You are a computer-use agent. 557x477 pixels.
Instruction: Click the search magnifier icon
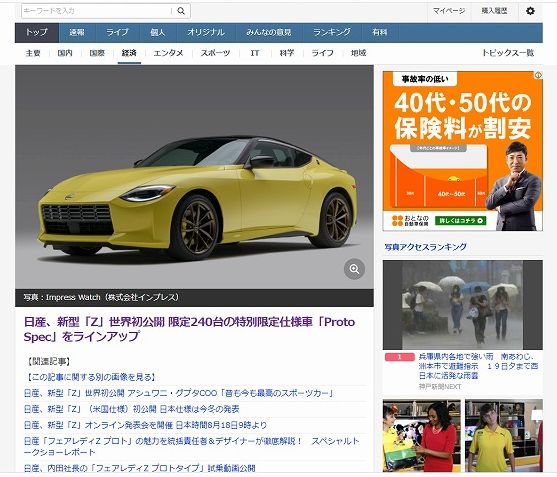[x=181, y=11]
